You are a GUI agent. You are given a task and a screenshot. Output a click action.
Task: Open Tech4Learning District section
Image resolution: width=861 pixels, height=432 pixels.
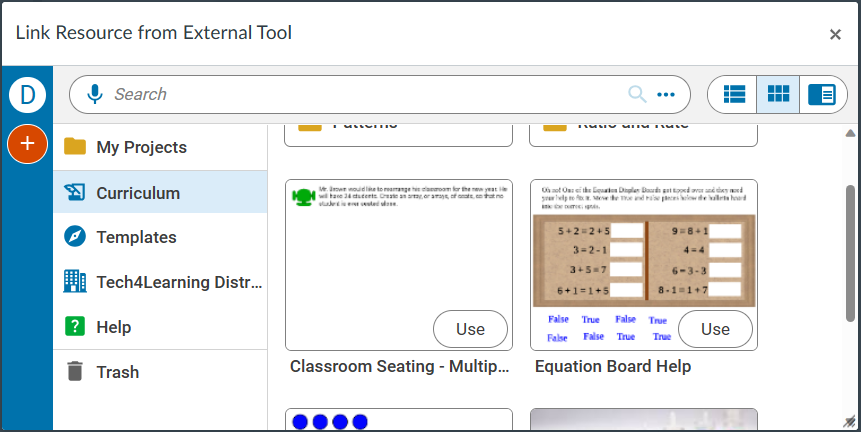click(x=160, y=282)
